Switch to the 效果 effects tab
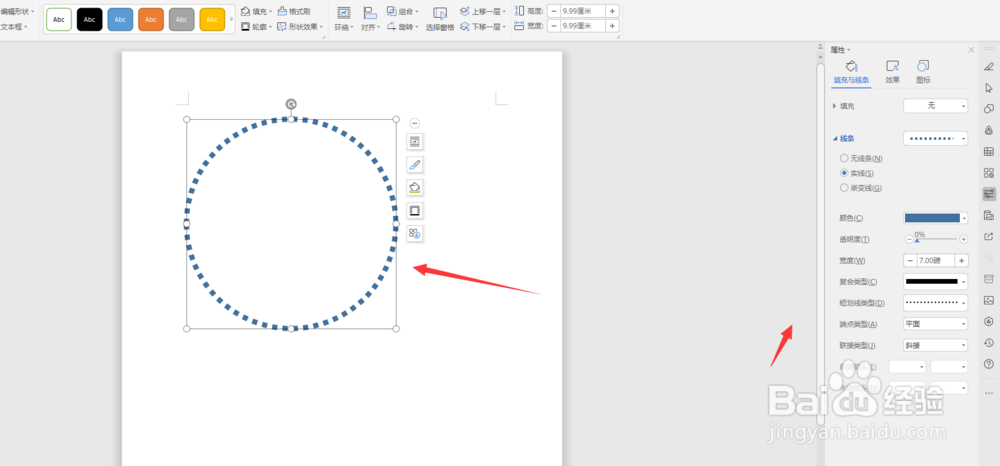The height and width of the screenshot is (466, 1000). point(892,72)
